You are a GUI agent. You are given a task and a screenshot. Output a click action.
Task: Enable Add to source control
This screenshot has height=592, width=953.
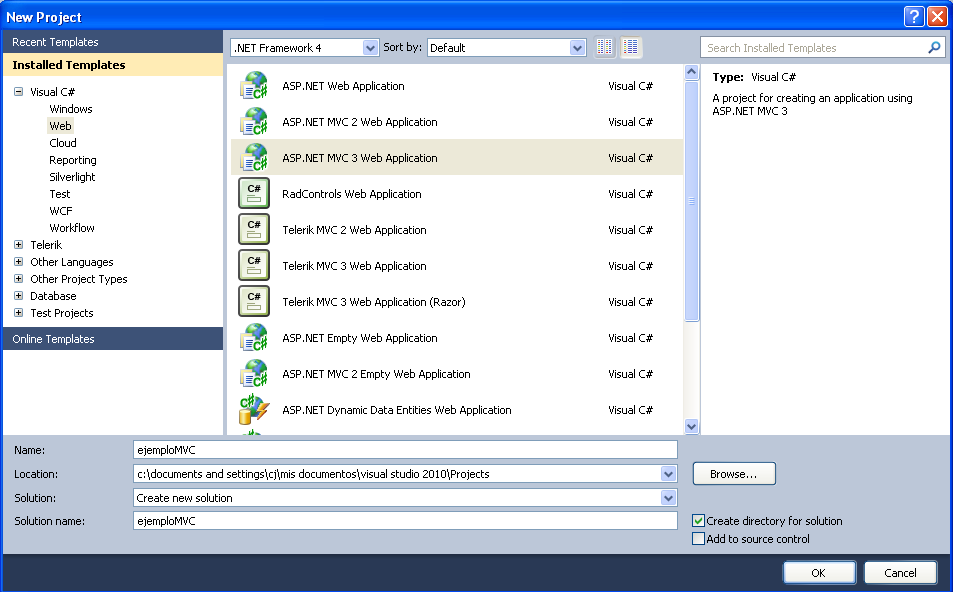tap(697, 538)
